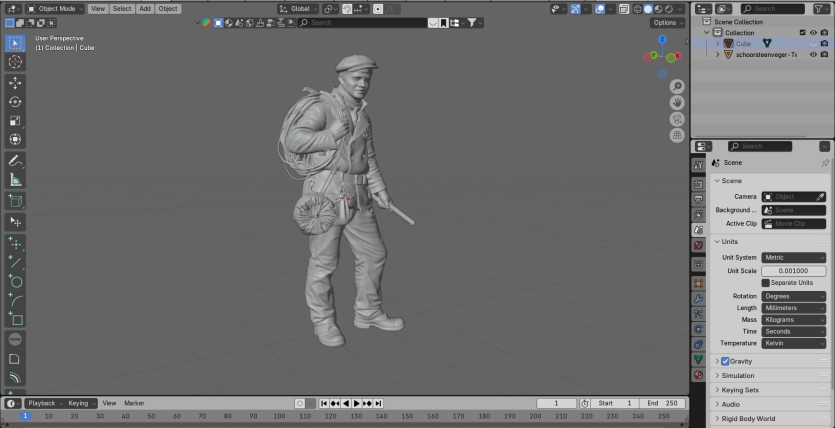
Task: Hide schoorsteenveger object with eye icon
Action: tap(812, 55)
